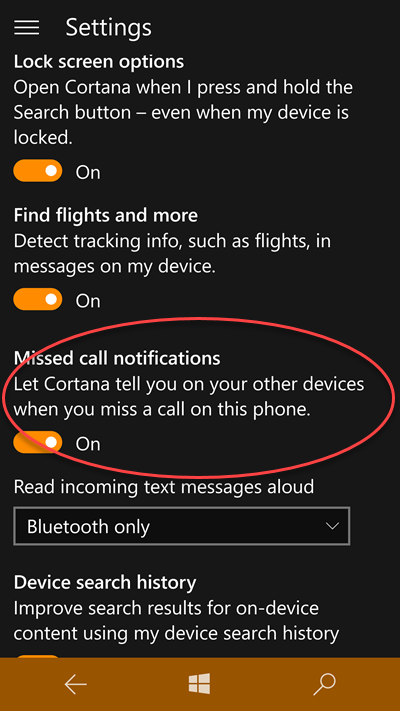Image resolution: width=400 pixels, height=711 pixels.
Task: Toggle Missed call notifications switch
Action: click(x=38, y=442)
